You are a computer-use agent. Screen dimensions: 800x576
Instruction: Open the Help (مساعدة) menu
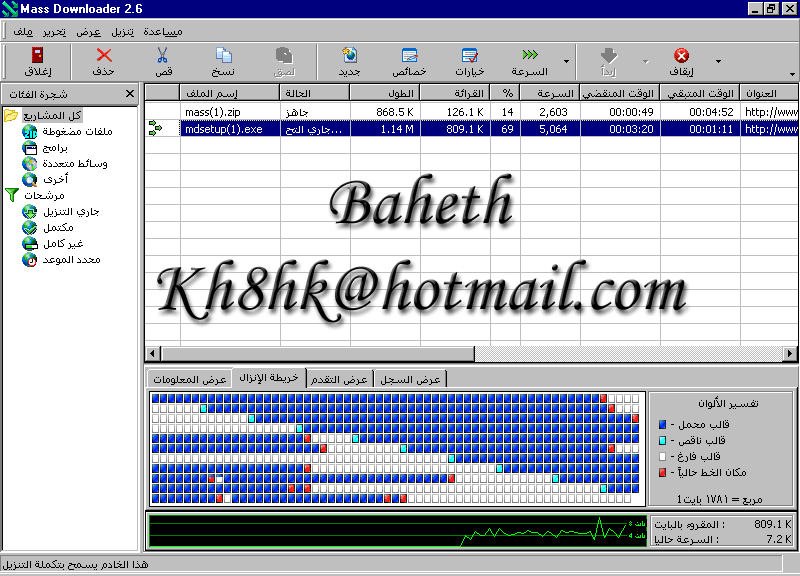(x=163, y=32)
